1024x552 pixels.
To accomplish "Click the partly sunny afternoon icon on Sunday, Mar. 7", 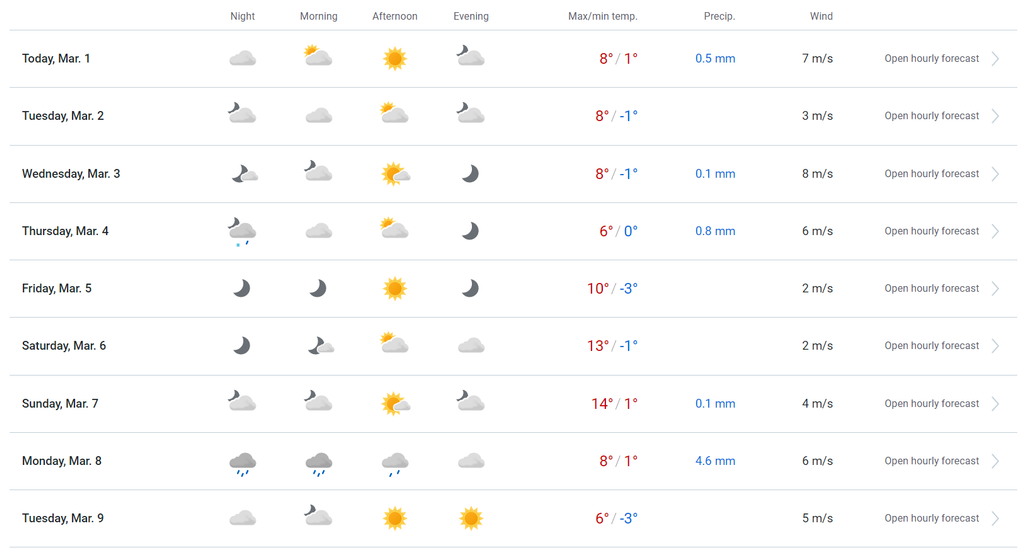I will [x=395, y=404].
